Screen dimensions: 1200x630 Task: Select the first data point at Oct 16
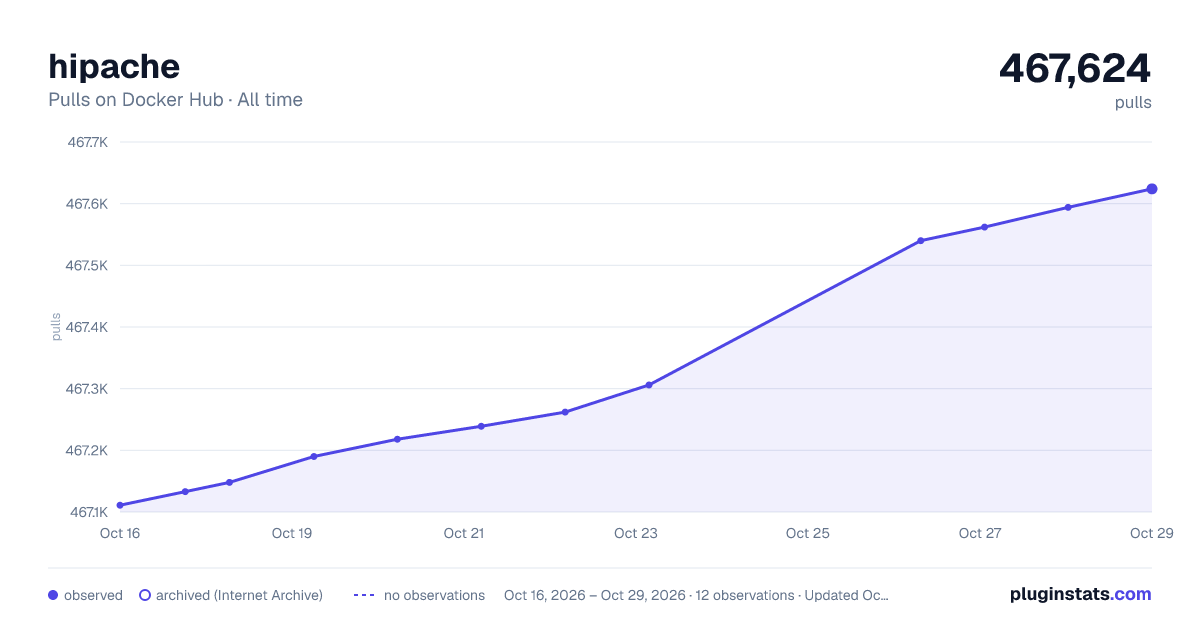[x=120, y=505]
